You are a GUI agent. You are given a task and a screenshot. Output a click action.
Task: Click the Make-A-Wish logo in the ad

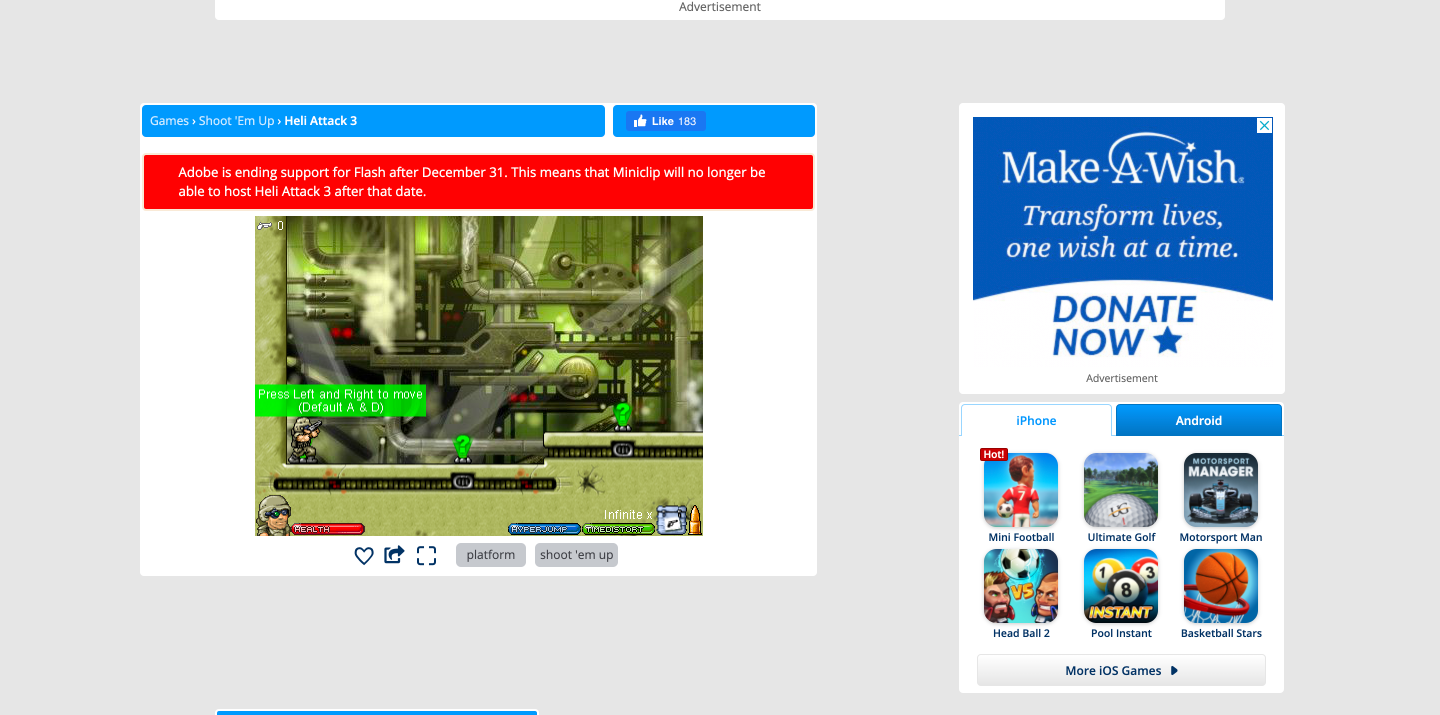(1123, 161)
